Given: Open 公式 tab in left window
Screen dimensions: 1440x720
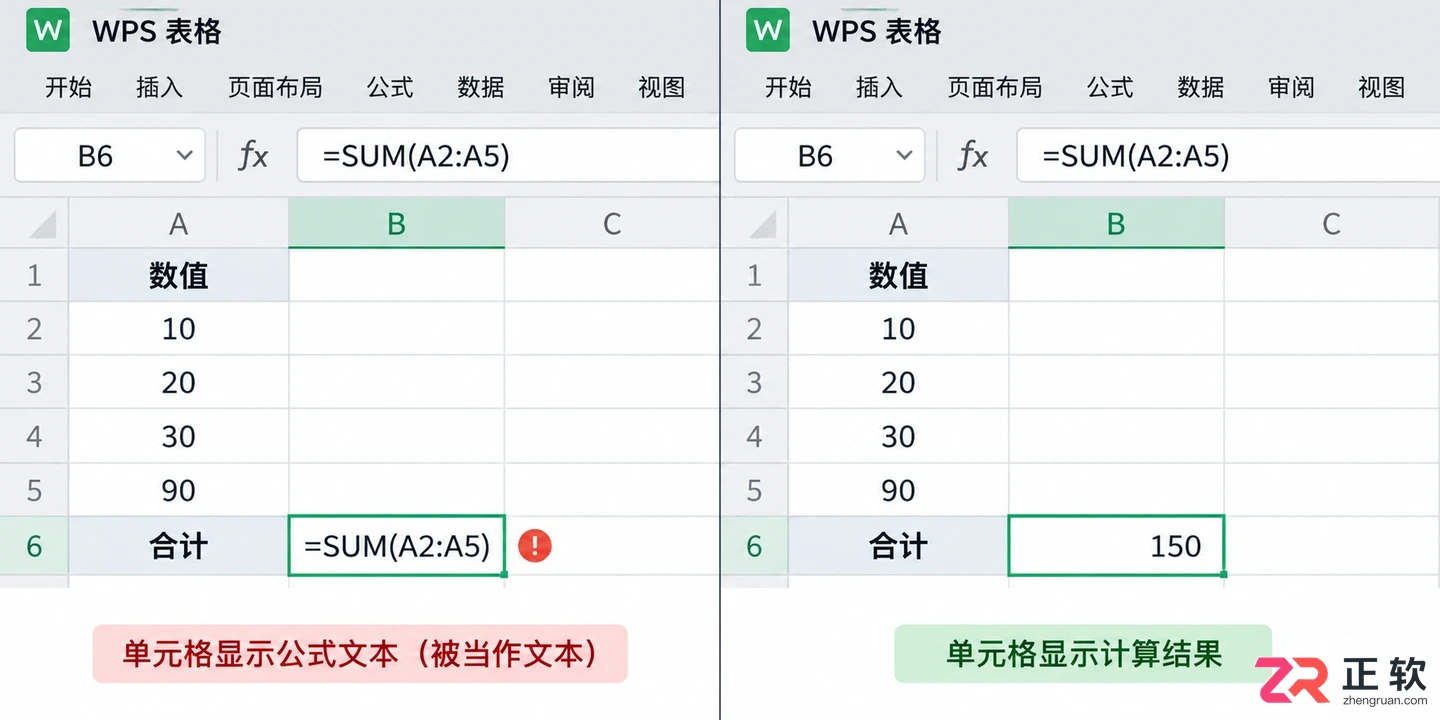Looking at the screenshot, I should (x=390, y=88).
